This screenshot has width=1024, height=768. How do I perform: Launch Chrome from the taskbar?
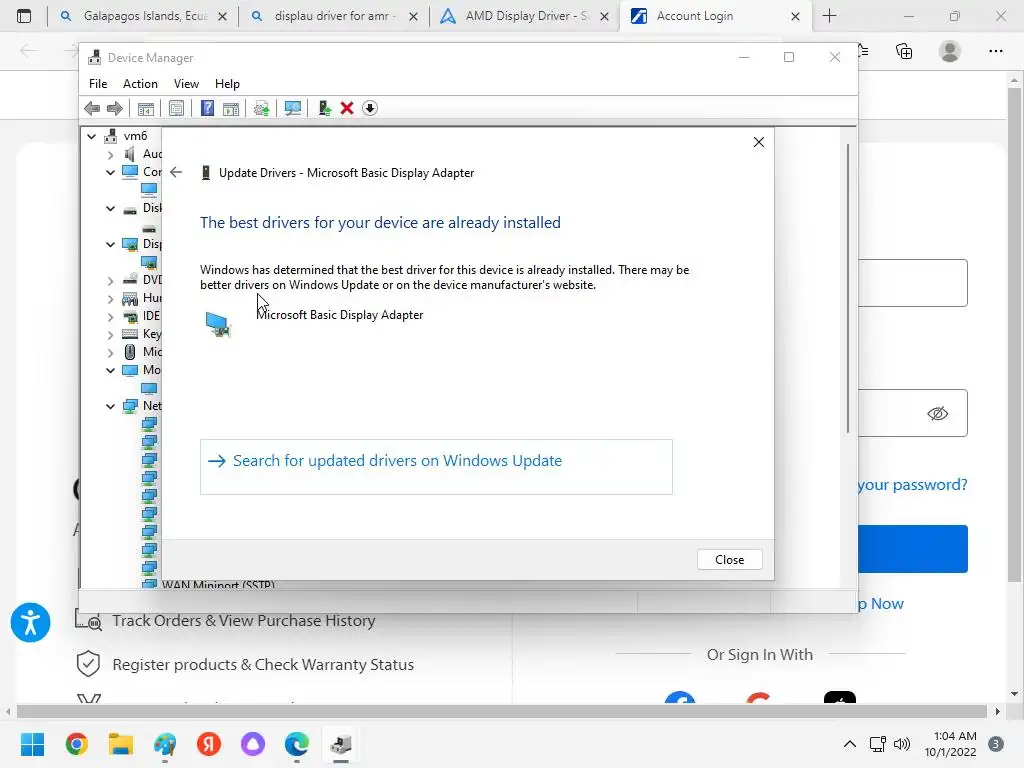(x=76, y=744)
